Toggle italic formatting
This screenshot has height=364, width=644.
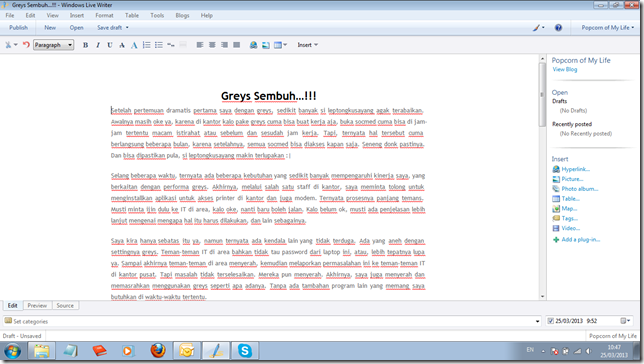point(98,45)
